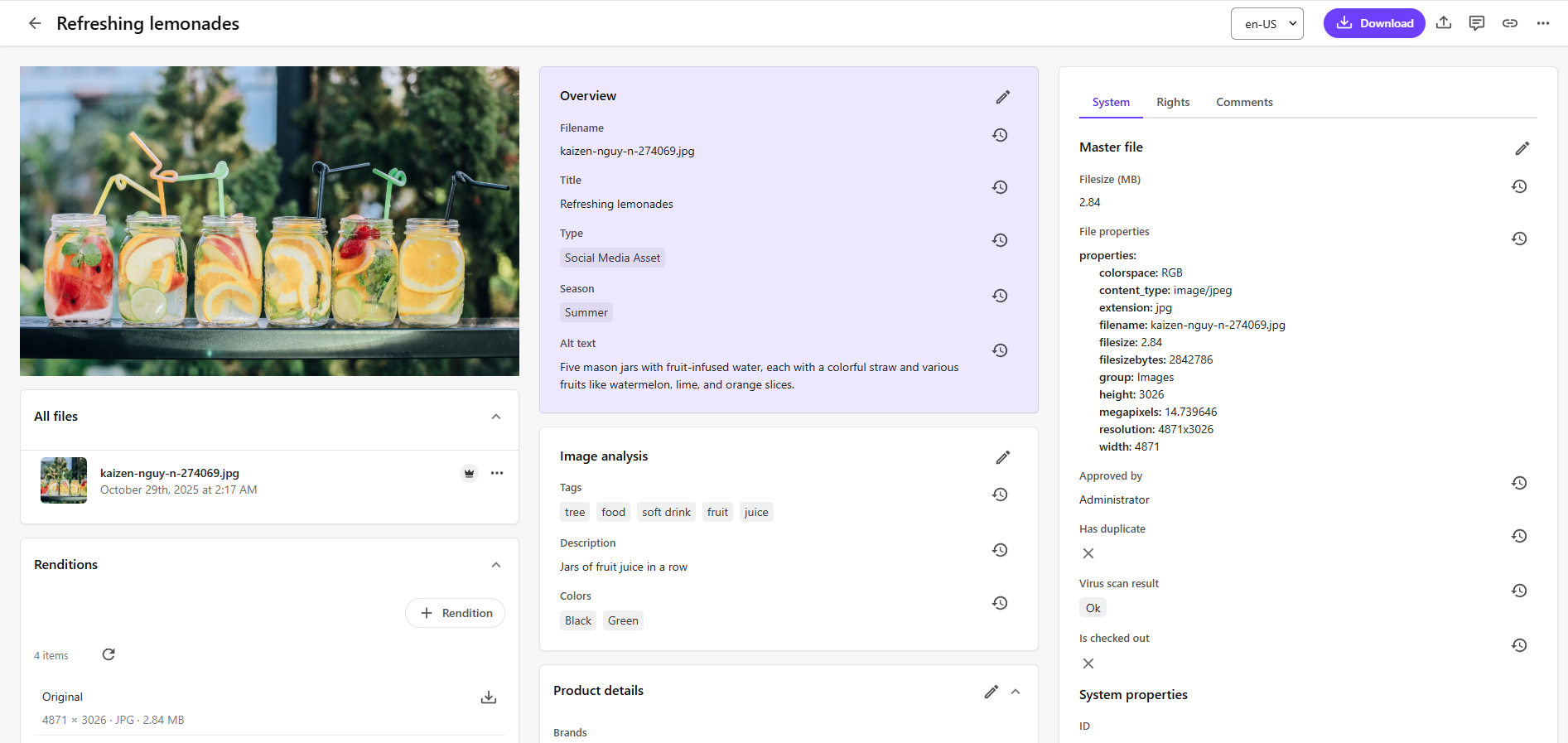
Task: Click the Summer season tag
Action: [586, 312]
